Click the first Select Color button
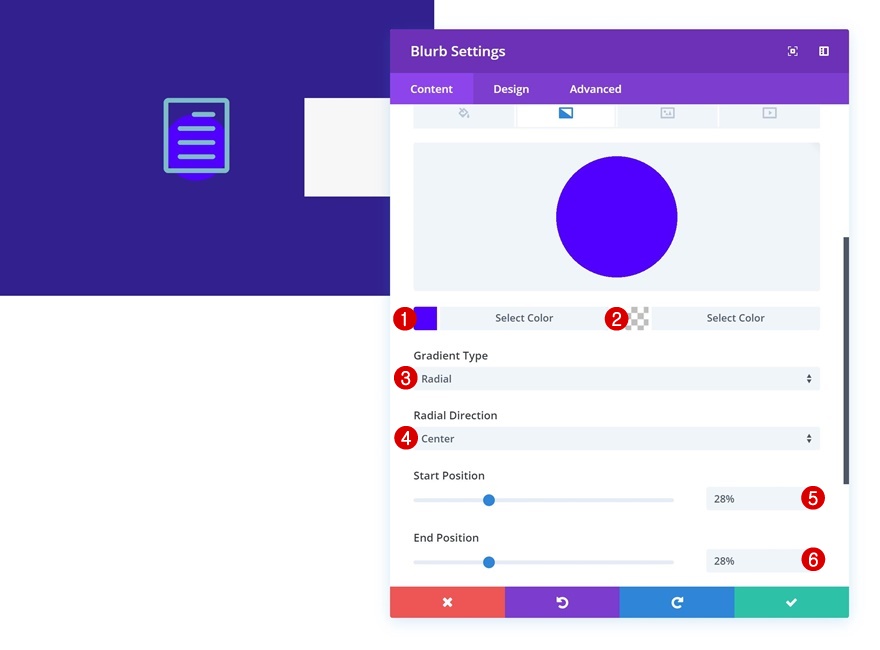The height and width of the screenshot is (650, 880). click(524, 318)
